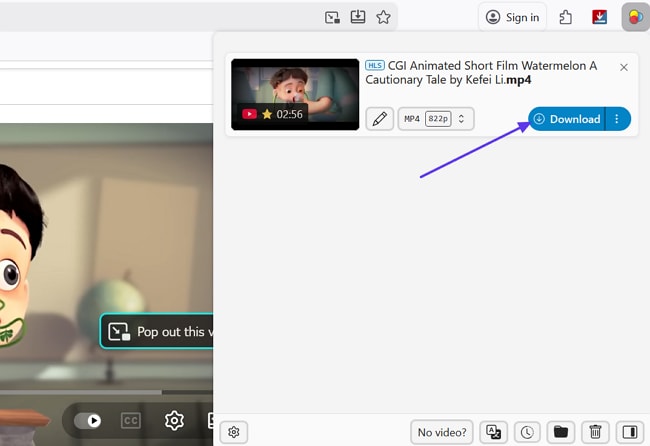Open the Watermelon video thumbnail
Viewport: 650px width, 446px height.
coord(295,94)
